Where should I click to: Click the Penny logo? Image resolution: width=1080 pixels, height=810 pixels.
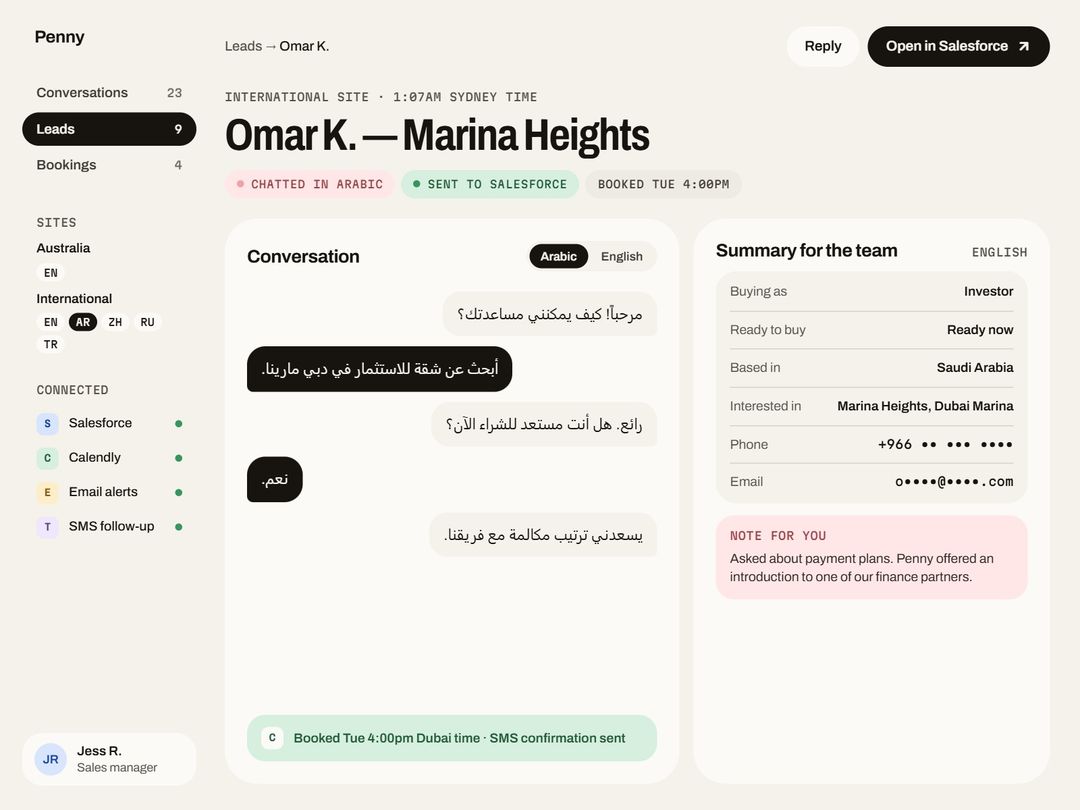click(x=59, y=37)
